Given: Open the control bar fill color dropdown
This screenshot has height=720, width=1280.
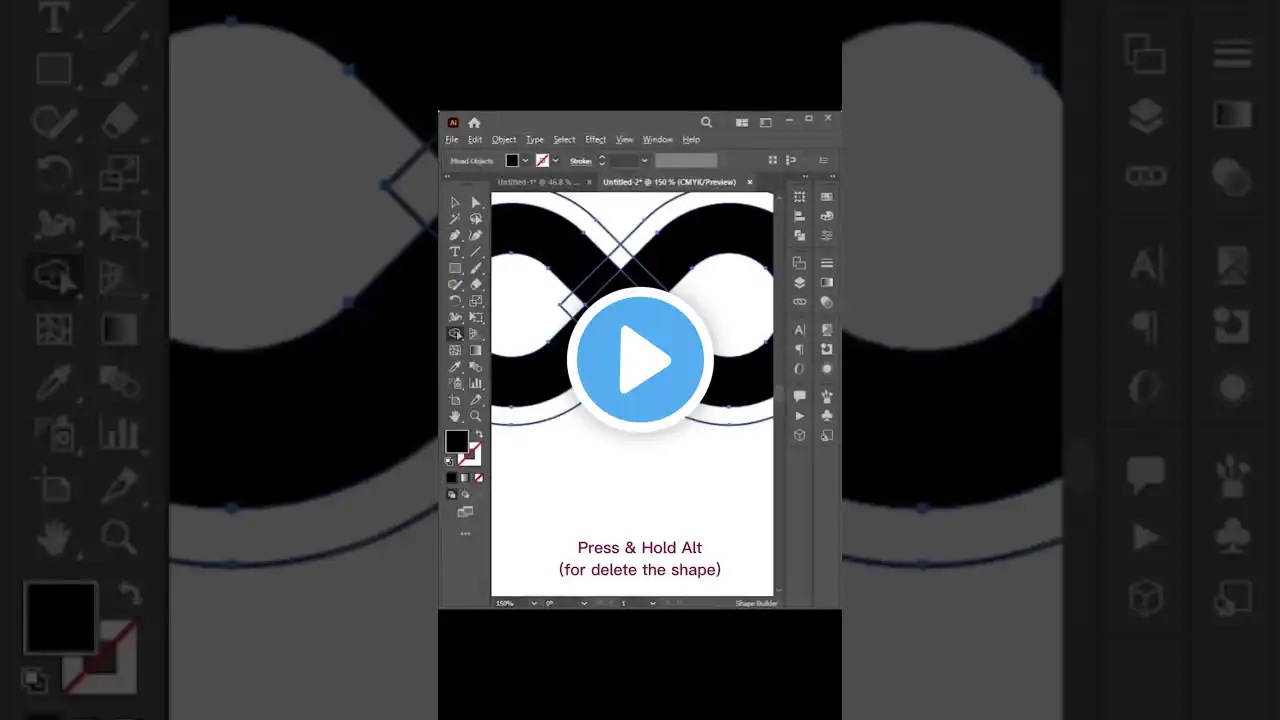Looking at the screenshot, I should pos(525,161).
